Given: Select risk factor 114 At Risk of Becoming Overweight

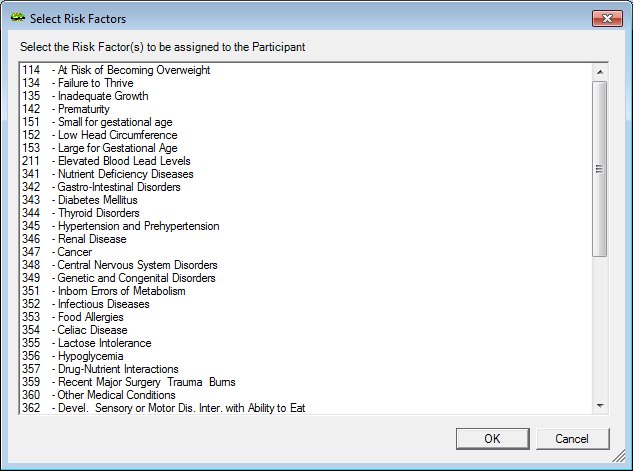Looking at the screenshot, I should 306,70.
